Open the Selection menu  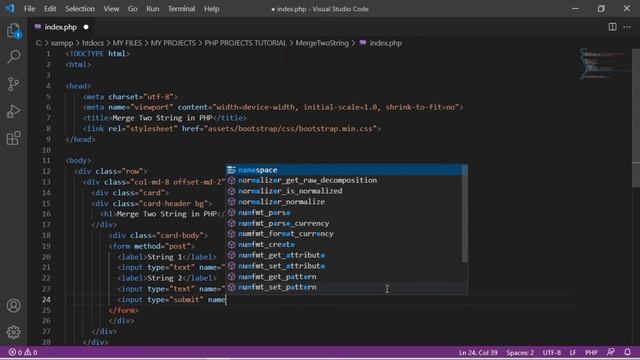[80, 9]
